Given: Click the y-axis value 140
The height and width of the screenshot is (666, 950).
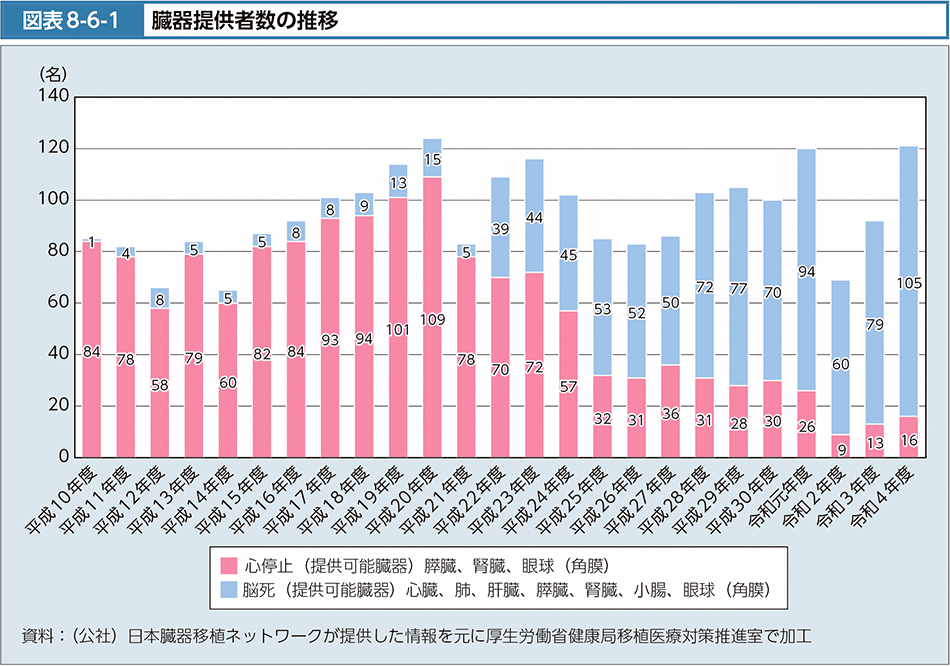Looking at the screenshot, I should click(54, 97).
